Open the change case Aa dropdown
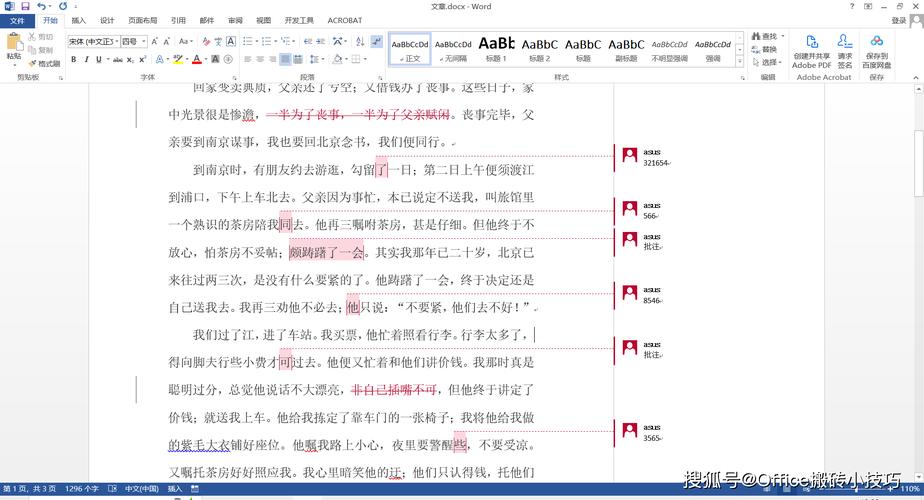 click(186, 41)
